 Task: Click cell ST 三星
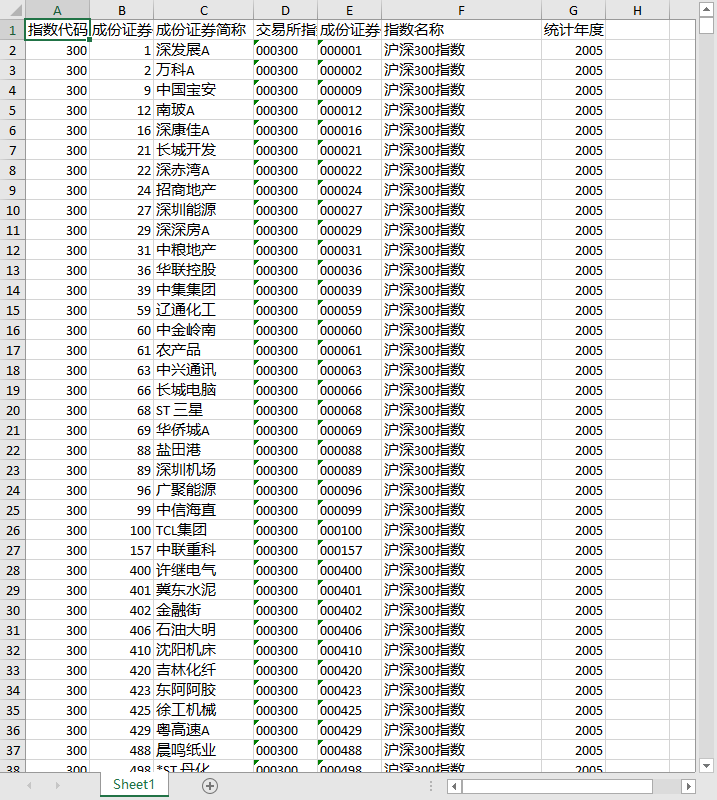tap(203, 410)
